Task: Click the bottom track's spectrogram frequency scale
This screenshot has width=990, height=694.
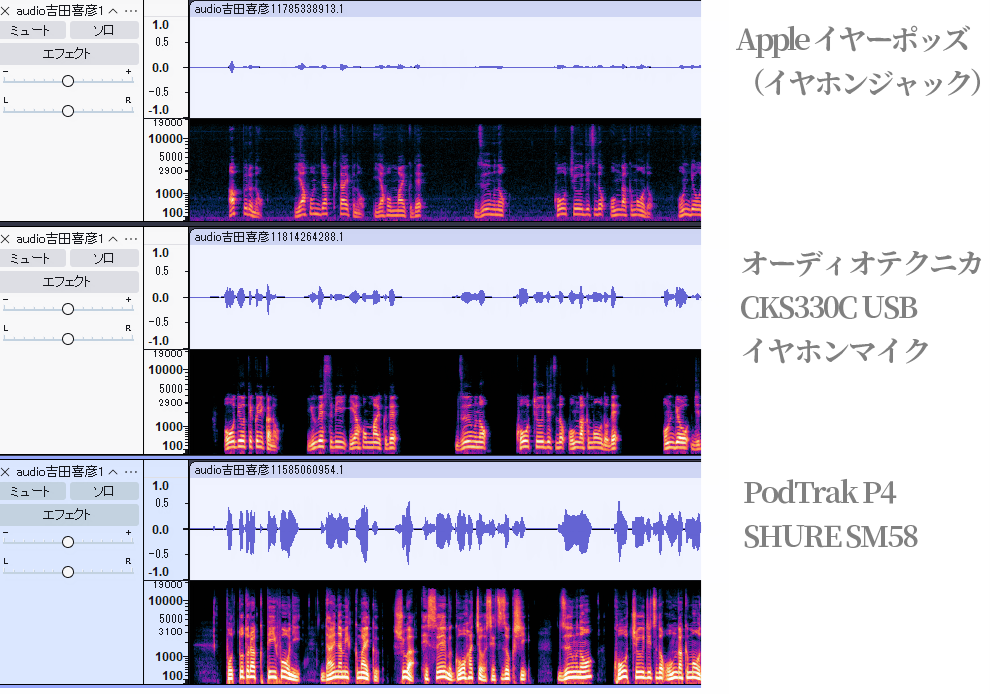Action: tap(166, 632)
